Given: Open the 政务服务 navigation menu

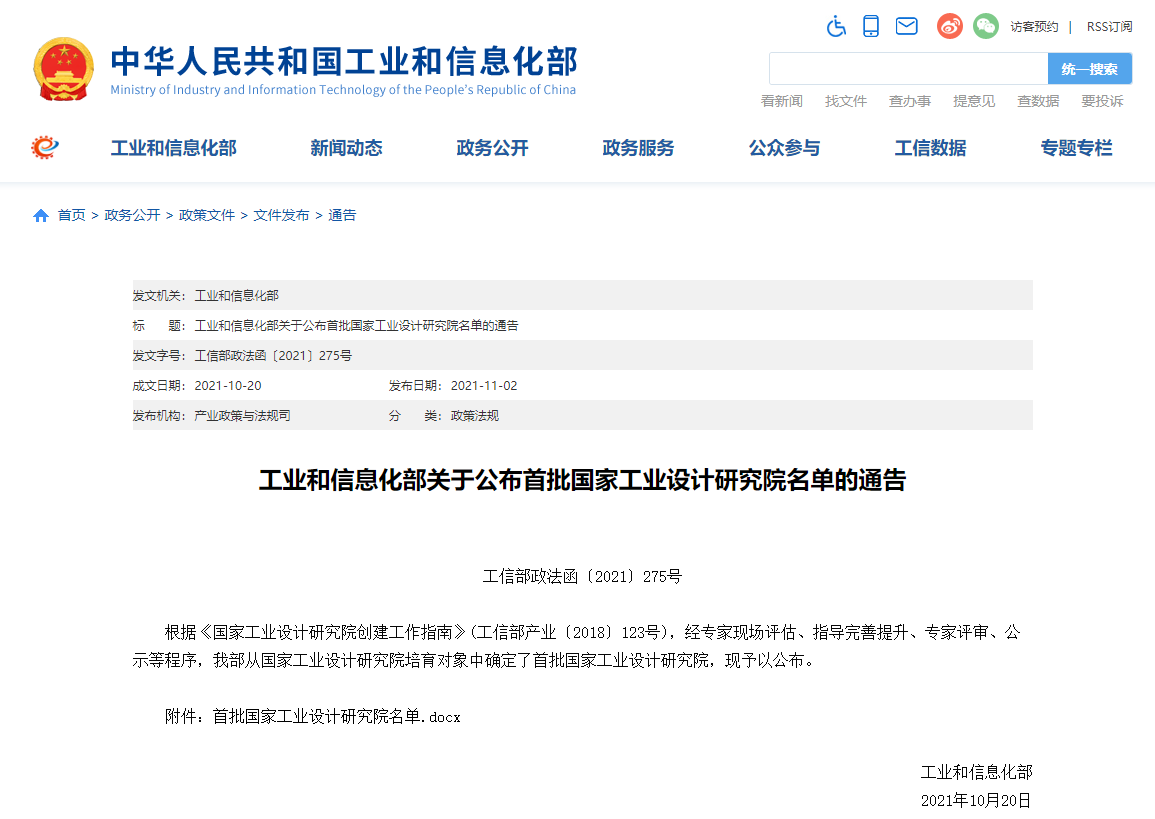Looking at the screenshot, I should pos(638,148).
